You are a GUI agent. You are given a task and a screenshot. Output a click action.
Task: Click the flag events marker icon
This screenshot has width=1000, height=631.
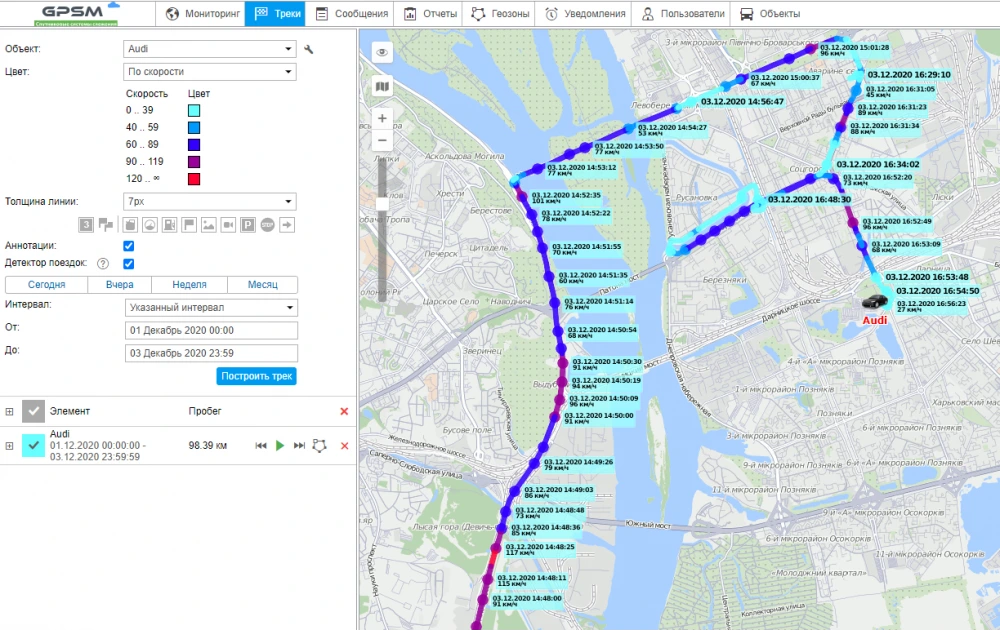189,225
